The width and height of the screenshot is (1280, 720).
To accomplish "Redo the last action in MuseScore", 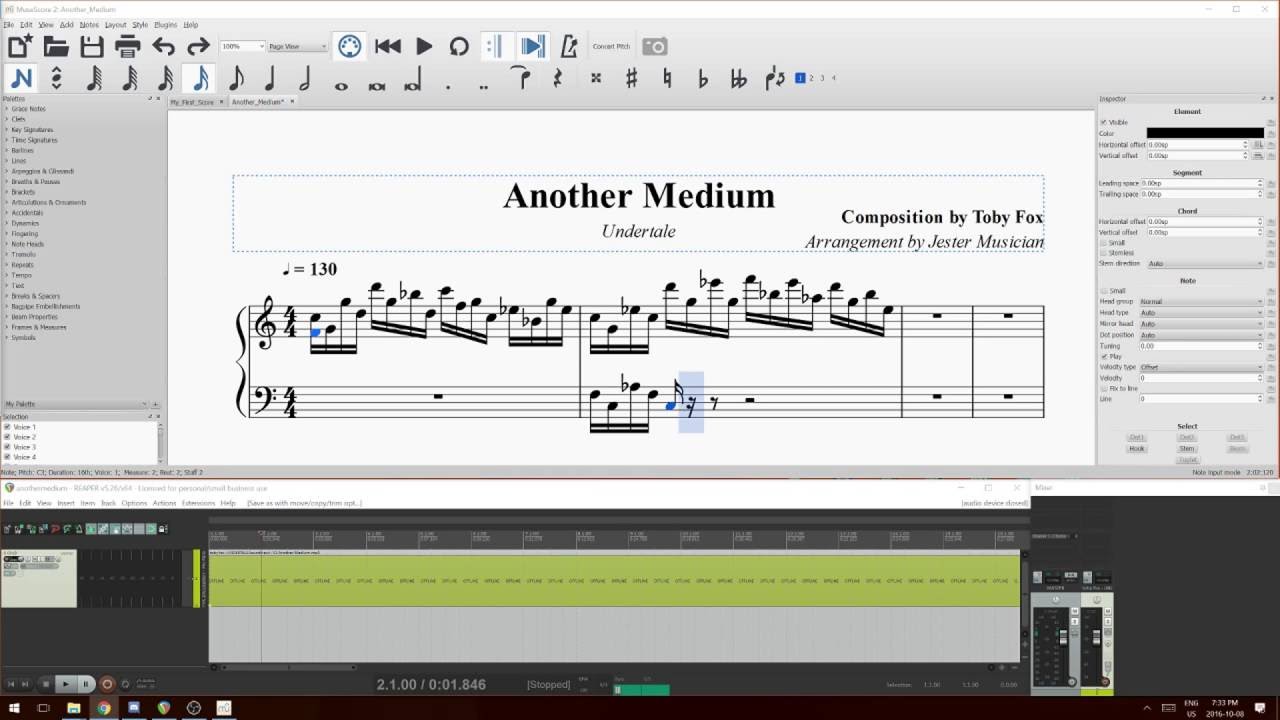I will coord(199,46).
